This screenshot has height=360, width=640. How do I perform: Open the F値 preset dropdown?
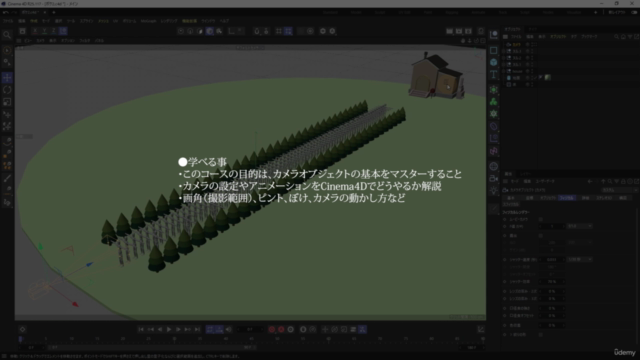click(580, 226)
